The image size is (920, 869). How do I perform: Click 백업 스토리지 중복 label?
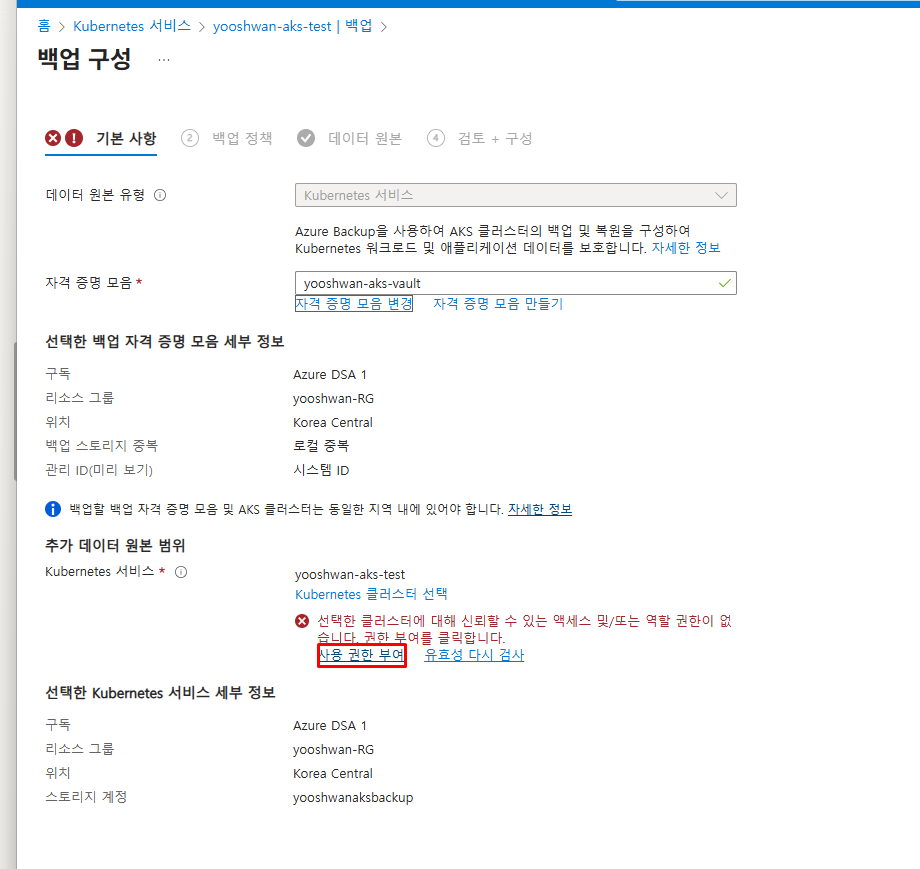(x=102, y=446)
